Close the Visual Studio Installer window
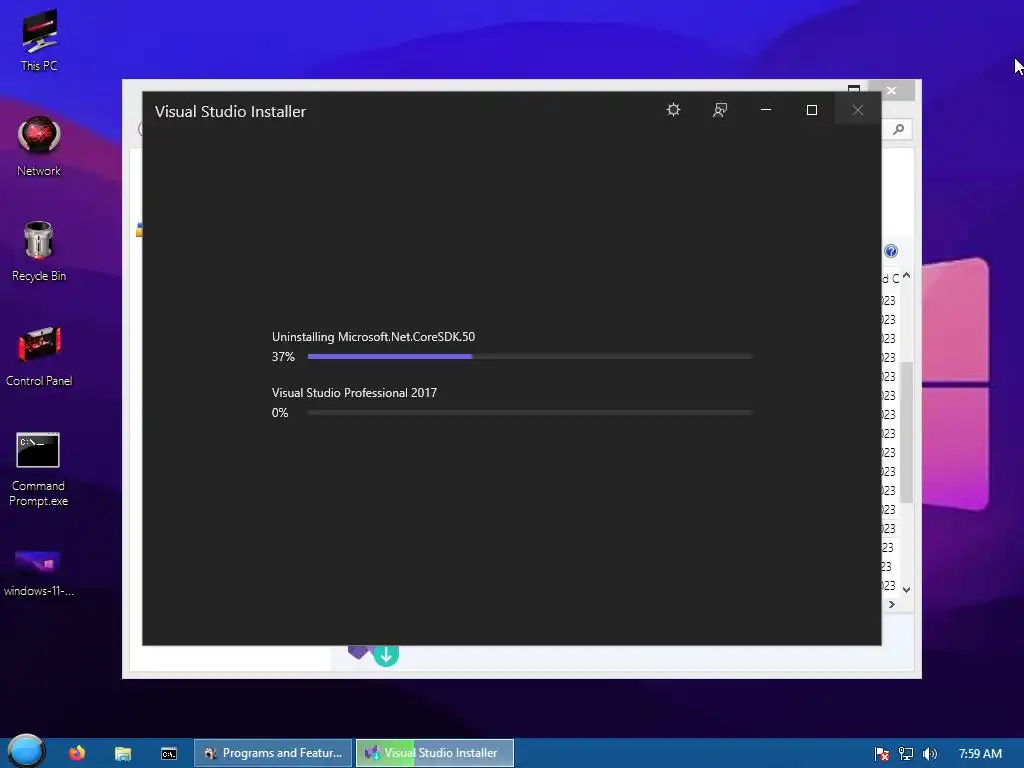 [858, 110]
